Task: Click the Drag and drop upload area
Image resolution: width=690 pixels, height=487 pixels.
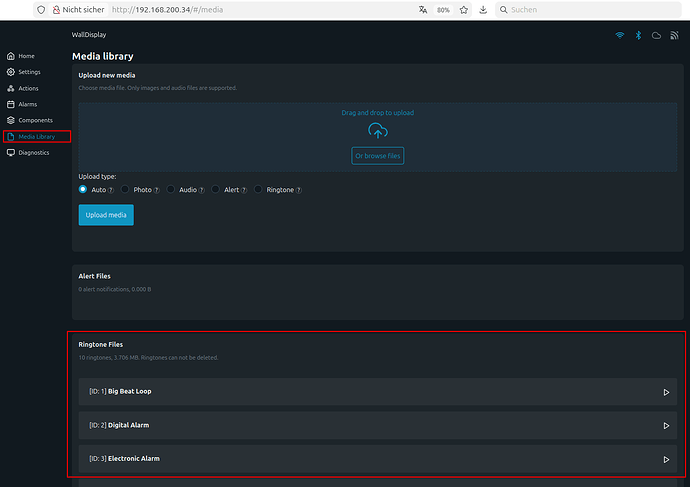Action: tap(378, 137)
